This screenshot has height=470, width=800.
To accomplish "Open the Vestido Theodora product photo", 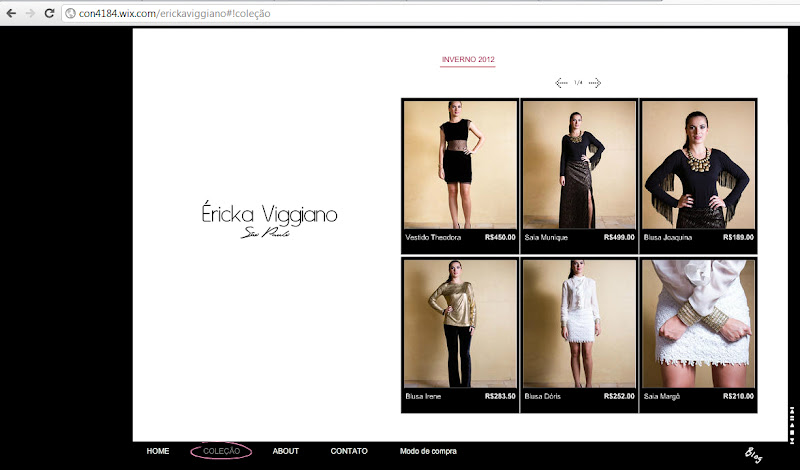I will coord(460,164).
